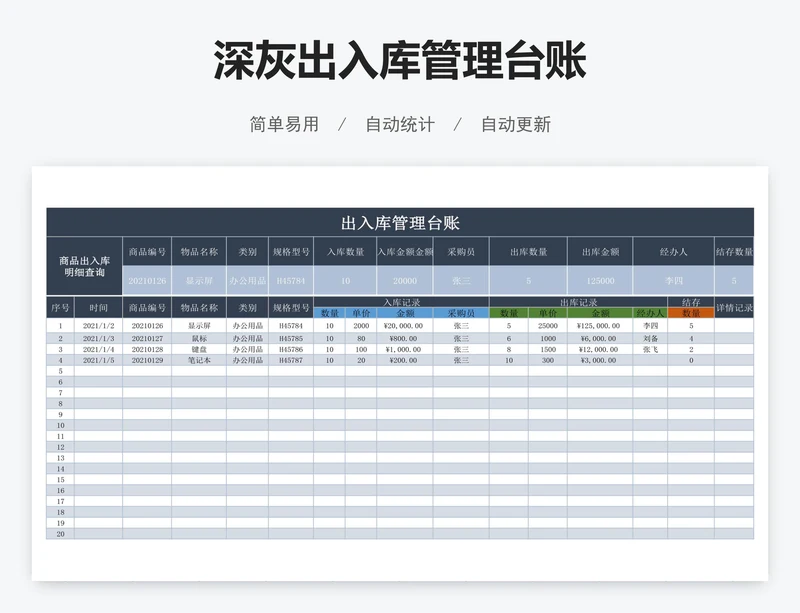Select outbound amount ¥12,000.00

(598, 349)
